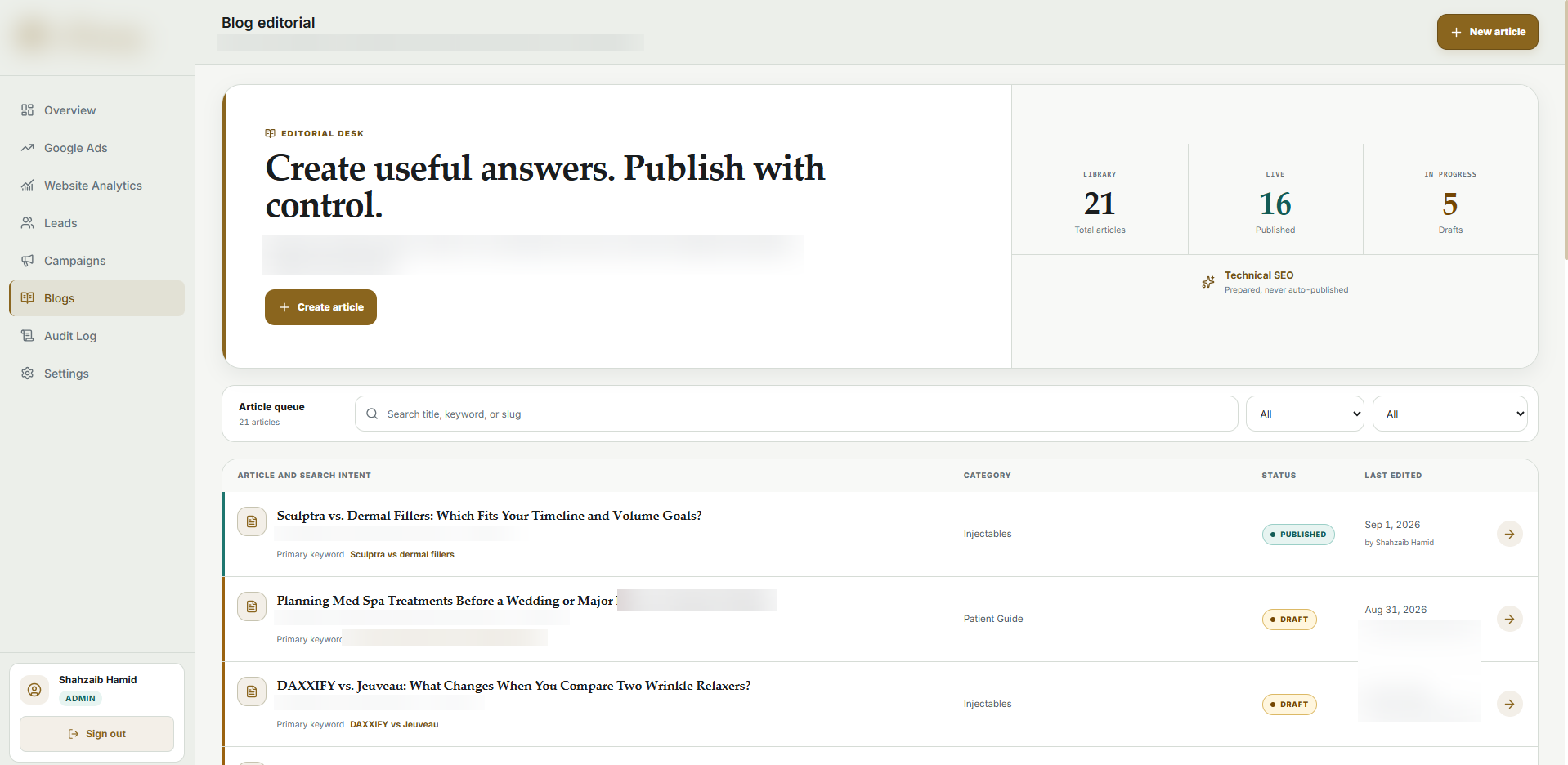
Task: Click the Technical SEO sparkle icon
Action: pos(1208,282)
